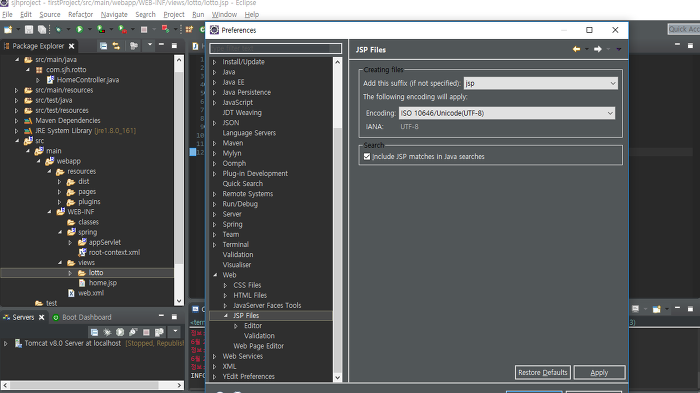Click Stop server icon in Servers view
Screen dimensions: 700x393
click(x=146, y=332)
